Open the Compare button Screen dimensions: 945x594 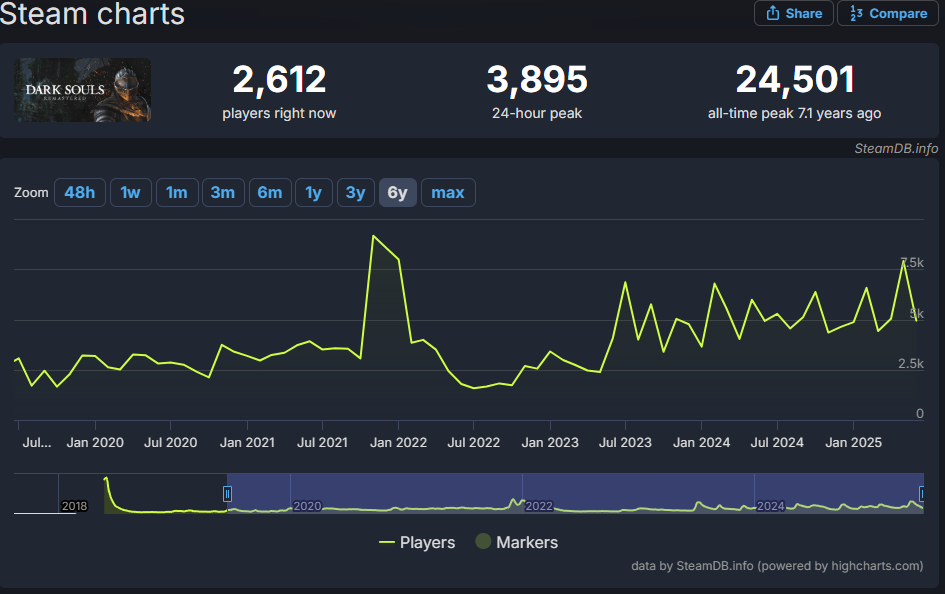pyautogui.click(x=888, y=13)
